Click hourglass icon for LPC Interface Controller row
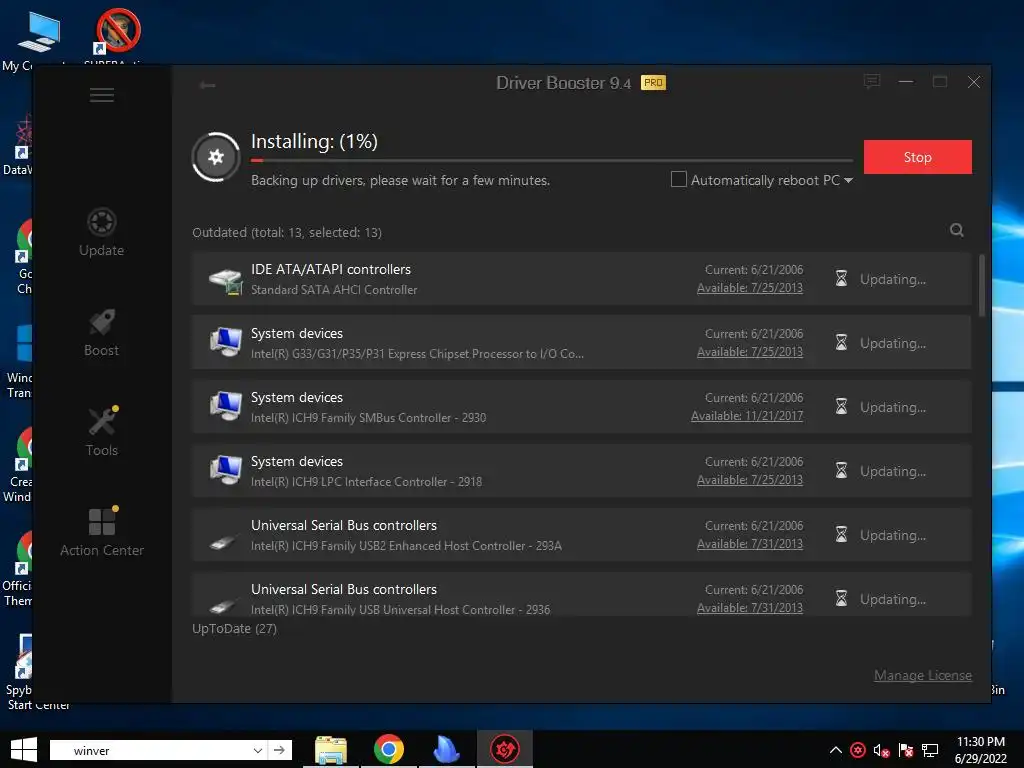Viewport: 1024px width, 768px height. [841, 471]
